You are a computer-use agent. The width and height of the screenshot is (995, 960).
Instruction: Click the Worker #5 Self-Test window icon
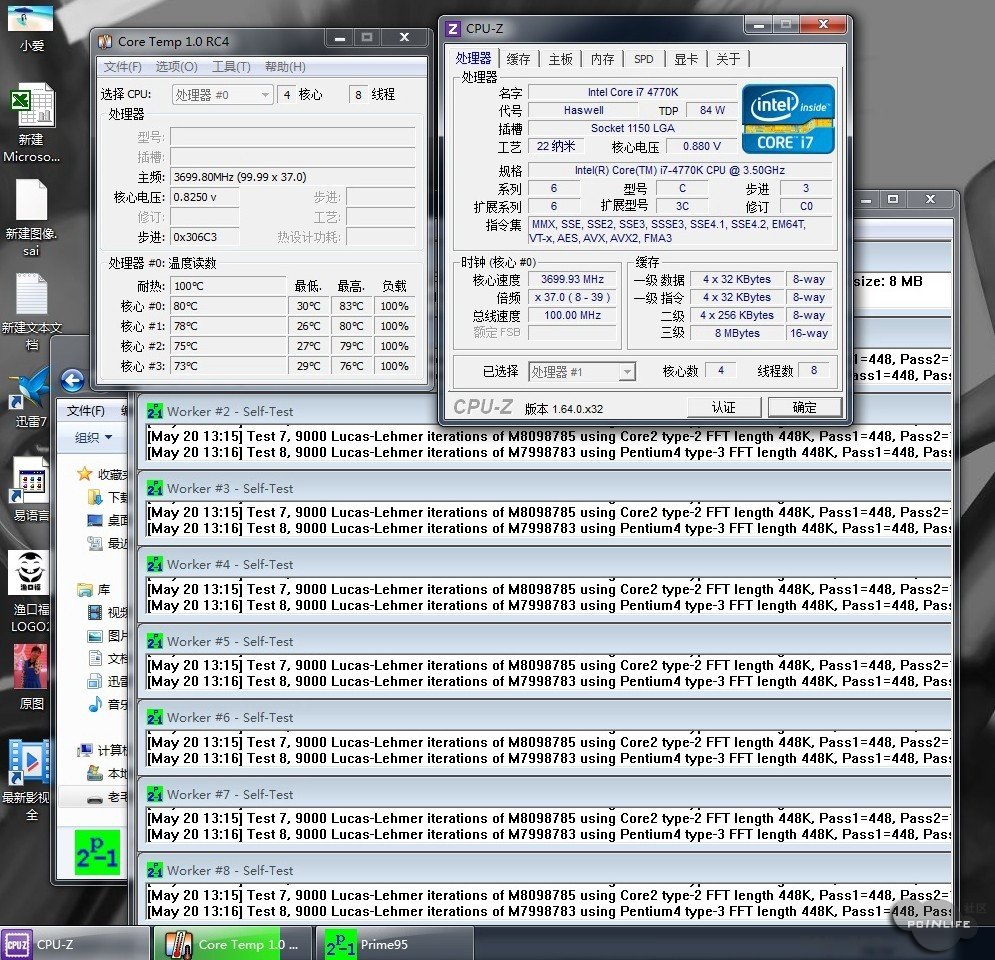[155, 641]
